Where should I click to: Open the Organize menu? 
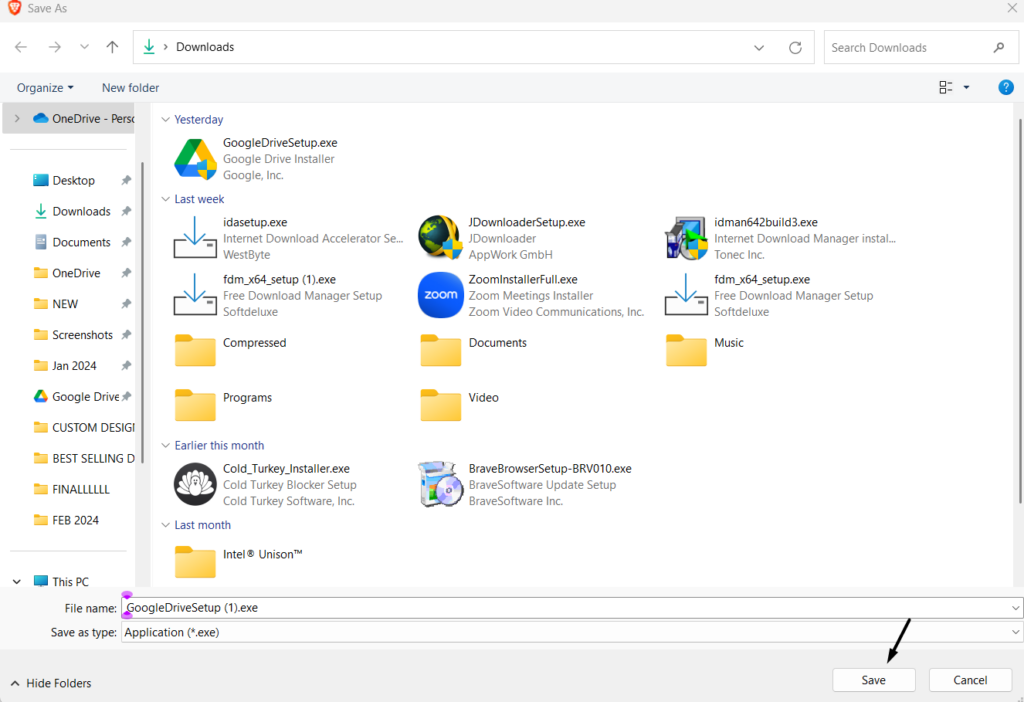click(x=45, y=88)
